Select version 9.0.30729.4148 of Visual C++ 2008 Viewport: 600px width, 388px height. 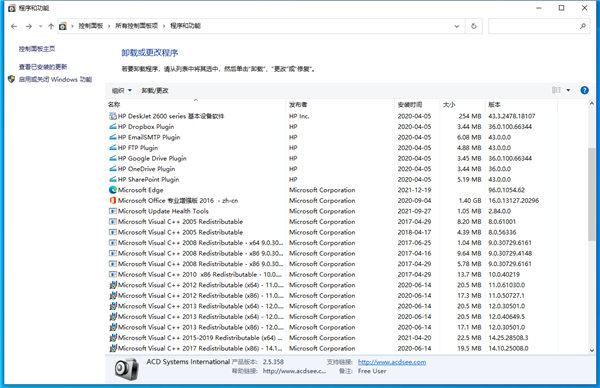click(x=510, y=253)
